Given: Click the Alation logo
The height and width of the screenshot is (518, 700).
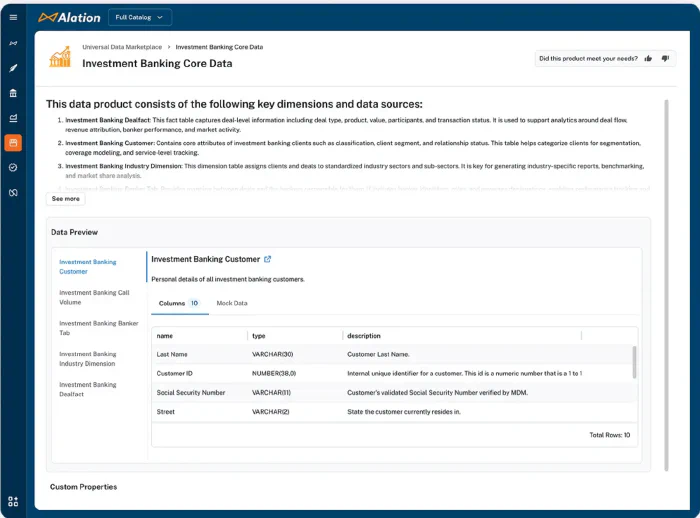Looking at the screenshot, I should coord(69,17).
